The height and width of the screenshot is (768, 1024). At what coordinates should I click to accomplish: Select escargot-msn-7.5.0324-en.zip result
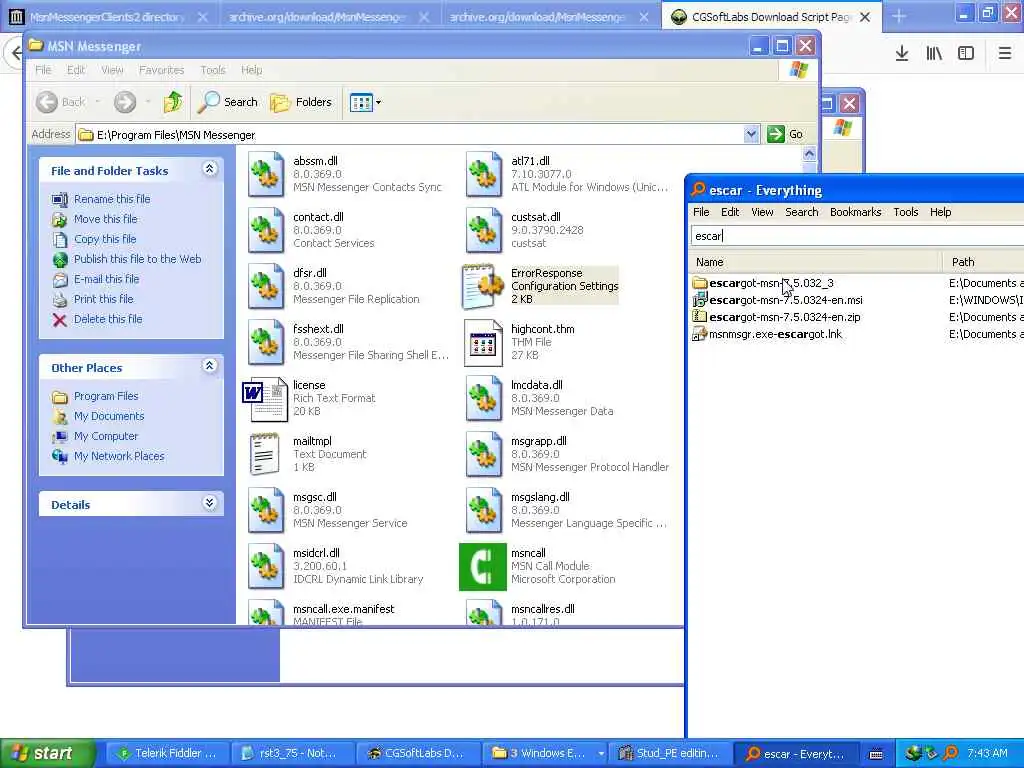[x=784, y=317]
